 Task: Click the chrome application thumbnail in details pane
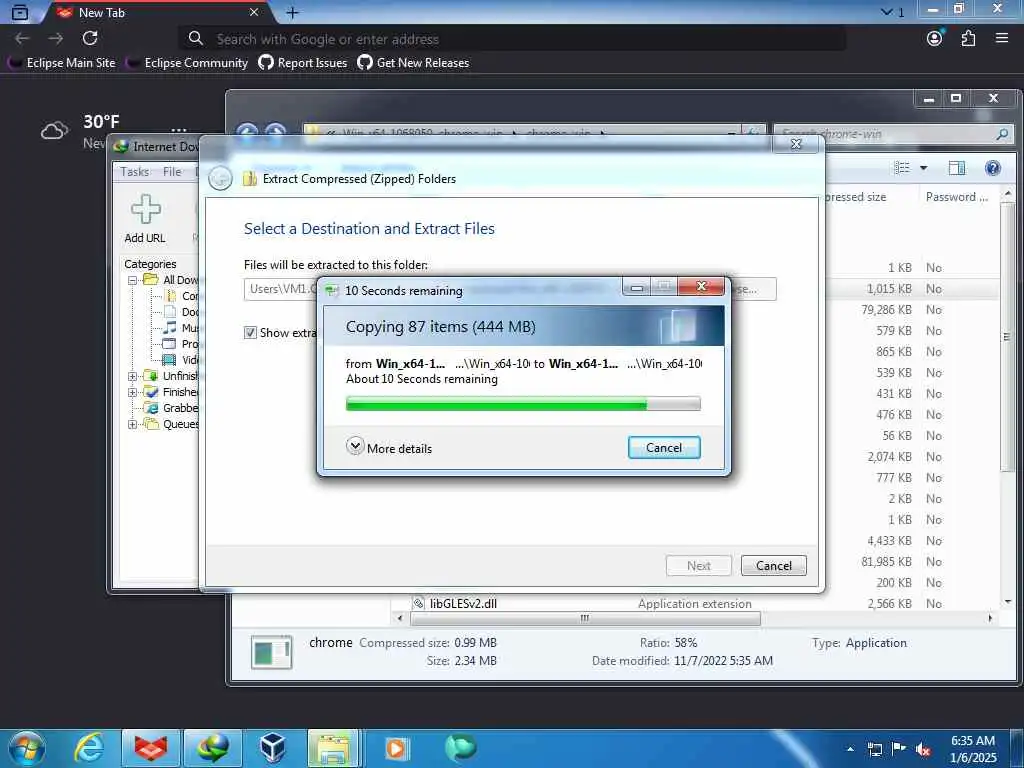point(272,652)
